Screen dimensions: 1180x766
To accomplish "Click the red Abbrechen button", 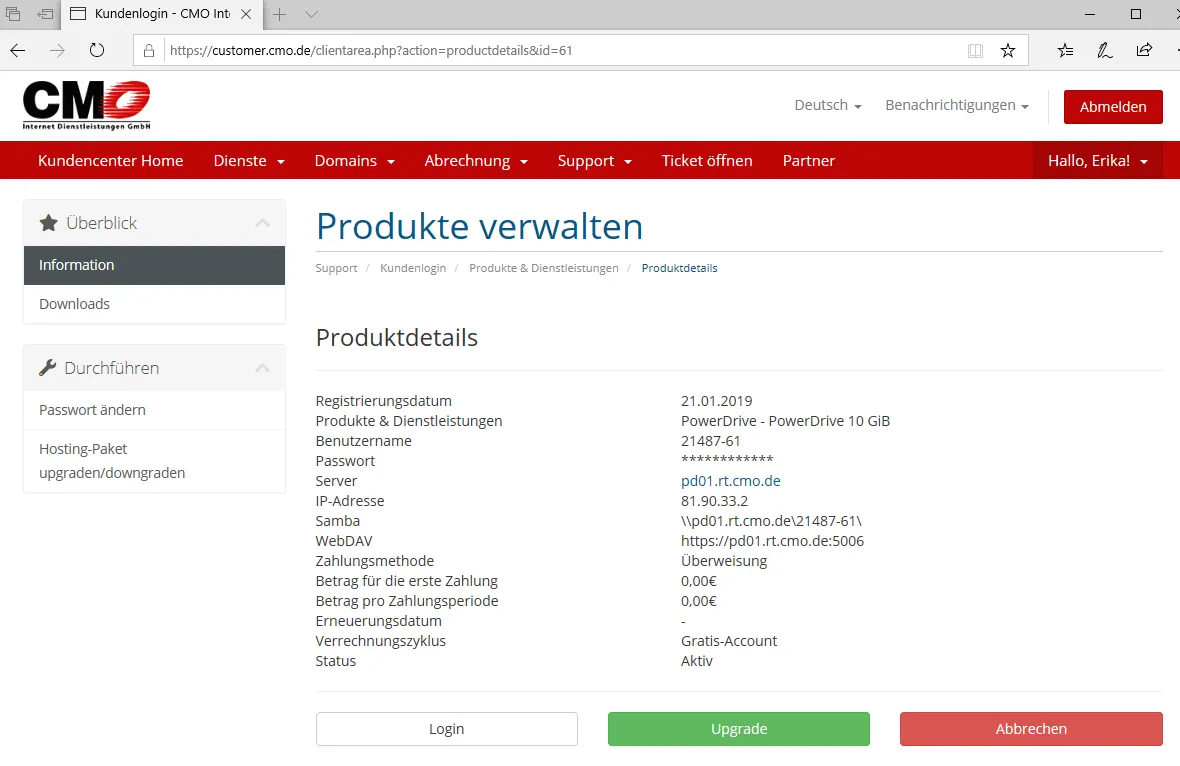I will (1031, 728).
